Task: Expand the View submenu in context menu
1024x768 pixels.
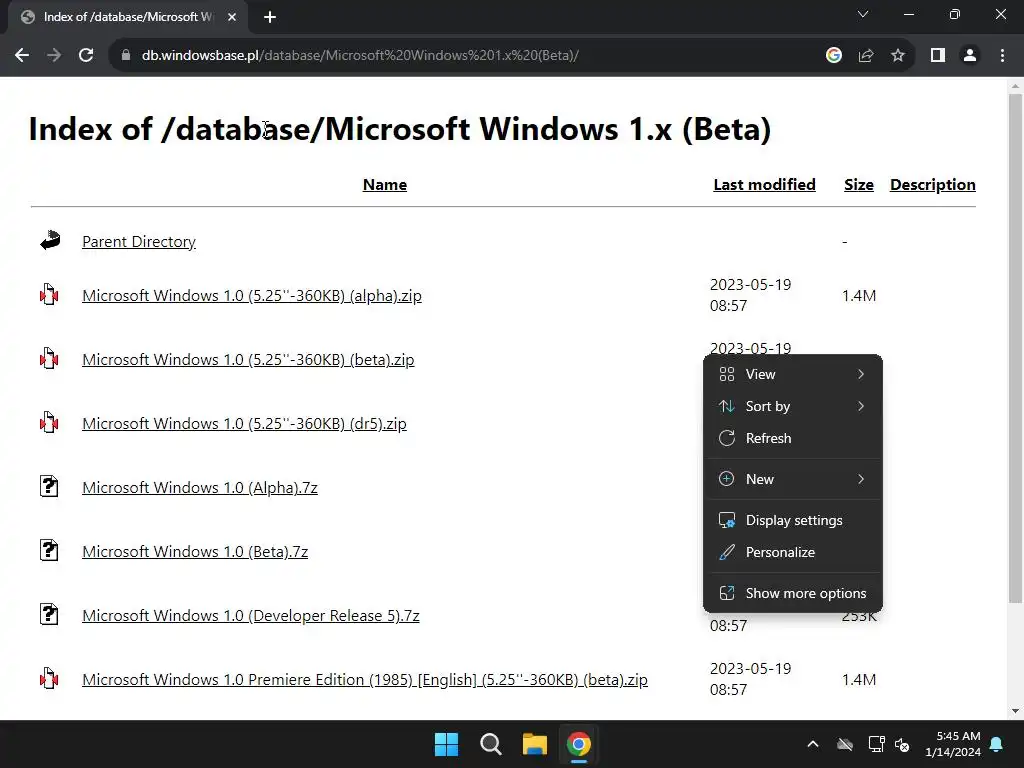Action: 793,374
